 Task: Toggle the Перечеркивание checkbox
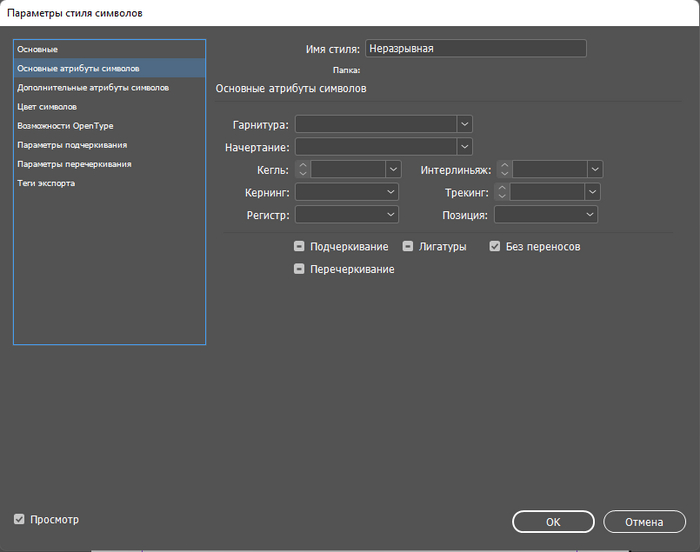(299, 269)
